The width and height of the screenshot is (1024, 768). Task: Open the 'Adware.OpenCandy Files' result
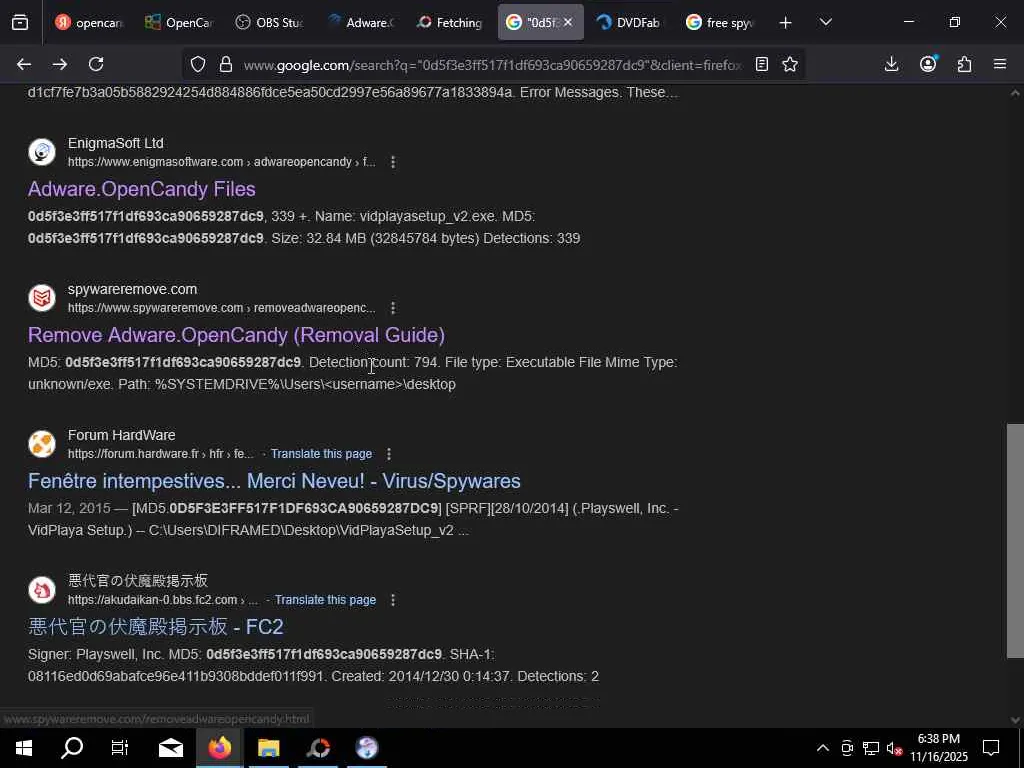click(142, 189)
